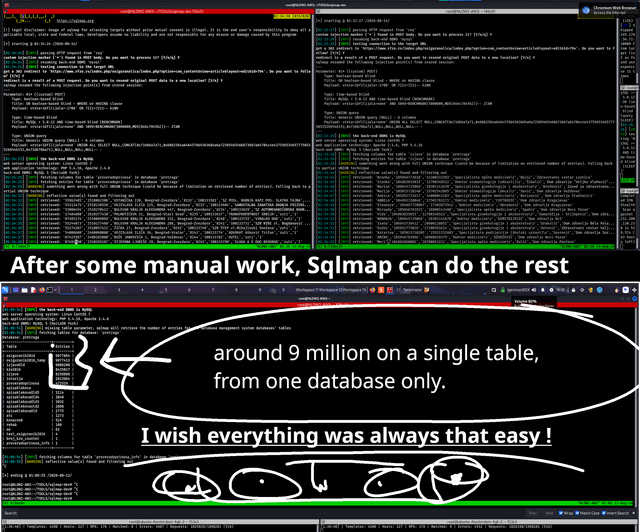Activate the Firefox window in the task list
The width and height of the screenshot is (640, 532).
[372, 290]
